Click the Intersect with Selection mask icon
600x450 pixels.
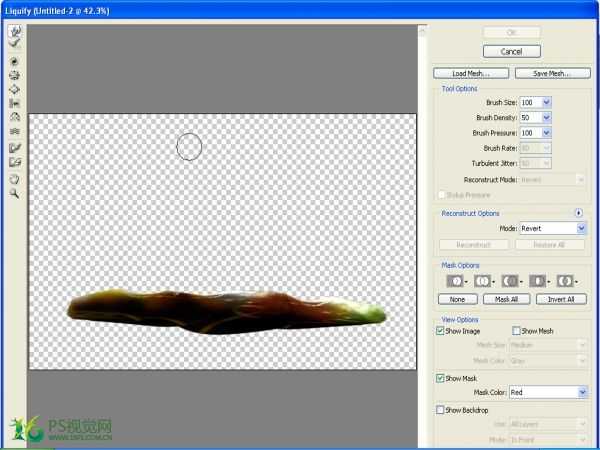[537, 281]
